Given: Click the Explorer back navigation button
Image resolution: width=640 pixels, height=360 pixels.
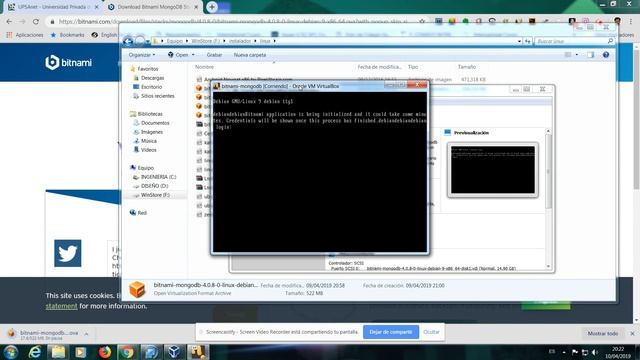Looking at the screenshot, I should [128, 41].
